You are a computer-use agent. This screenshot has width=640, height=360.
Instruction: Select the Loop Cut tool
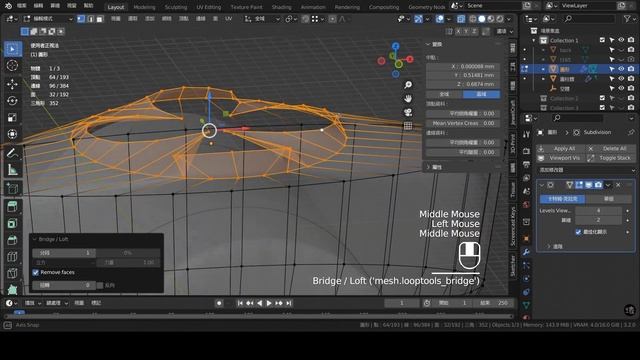[x=12, y=257]
